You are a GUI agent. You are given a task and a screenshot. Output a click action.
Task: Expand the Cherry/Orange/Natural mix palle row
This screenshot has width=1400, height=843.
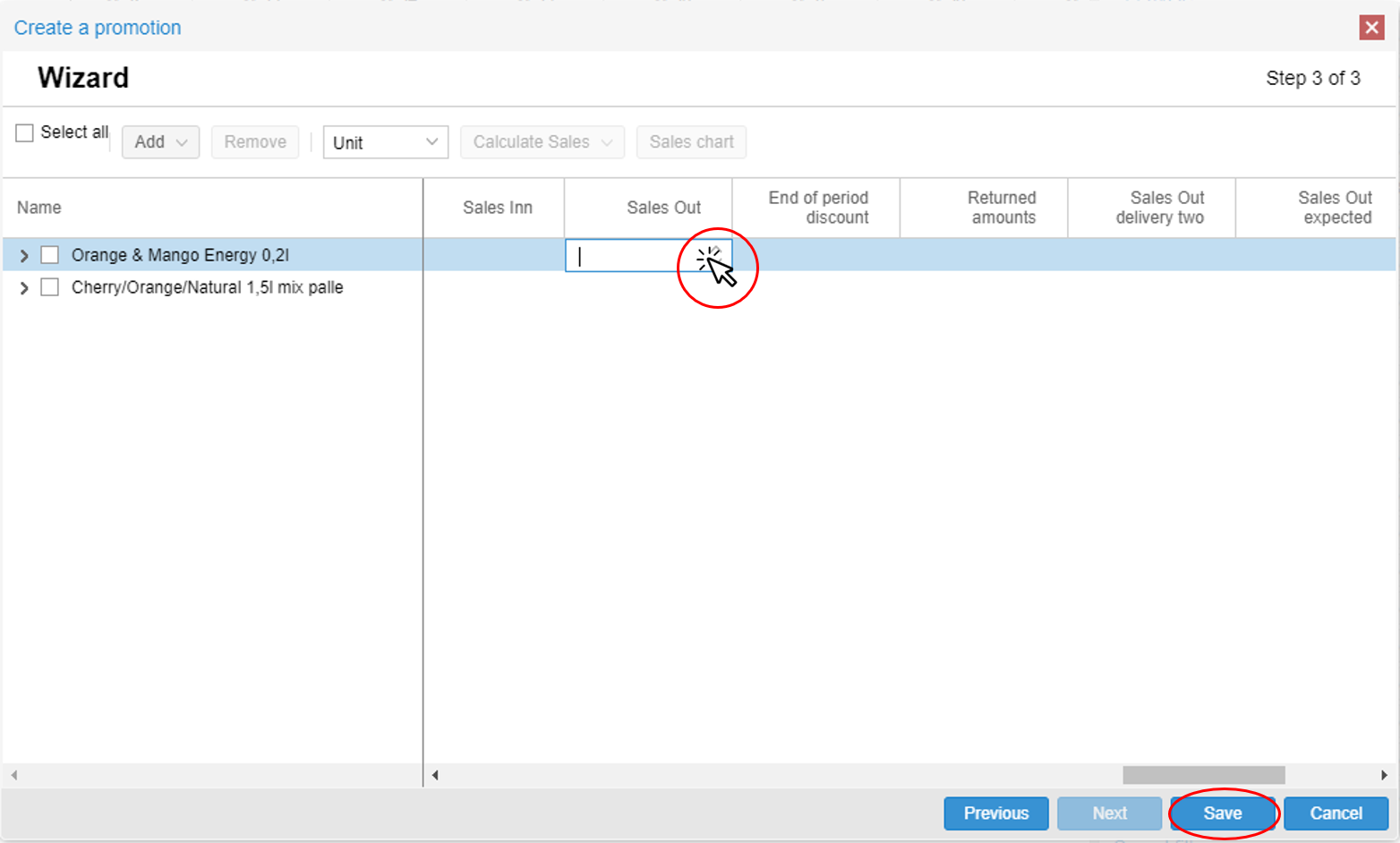click(23, 287)
